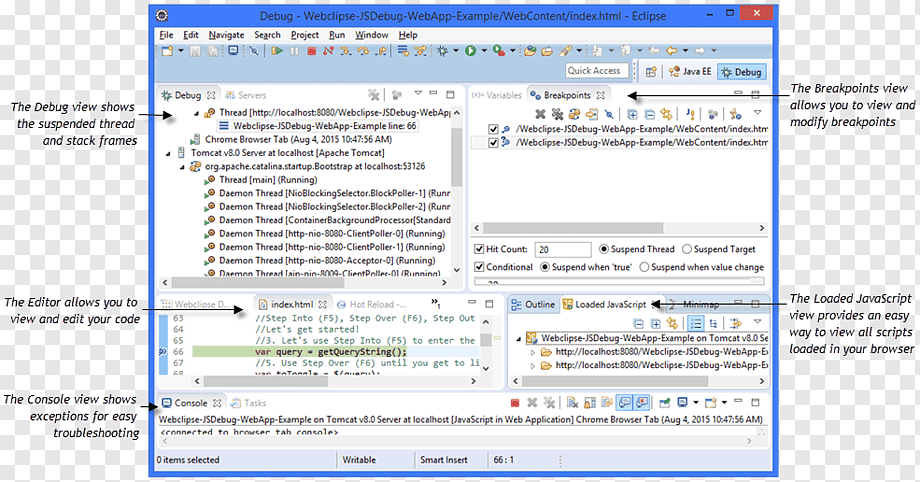Viewport: 920px width, 482px height.
Task: Click the red Terminate icon in main toolbar
Action: pyautogui.click(x=312, y=51)
